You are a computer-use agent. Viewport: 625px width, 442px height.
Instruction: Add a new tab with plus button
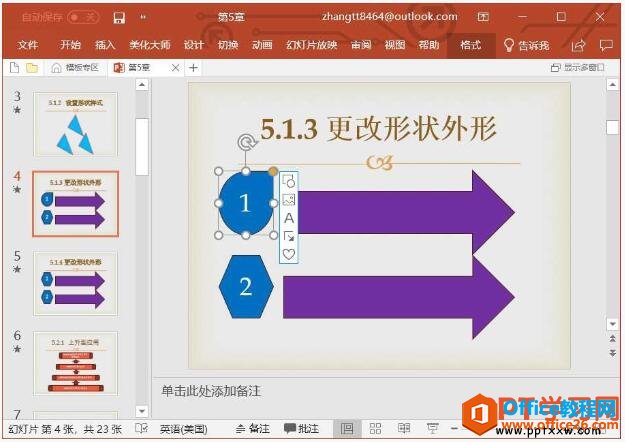pos(193,68)
